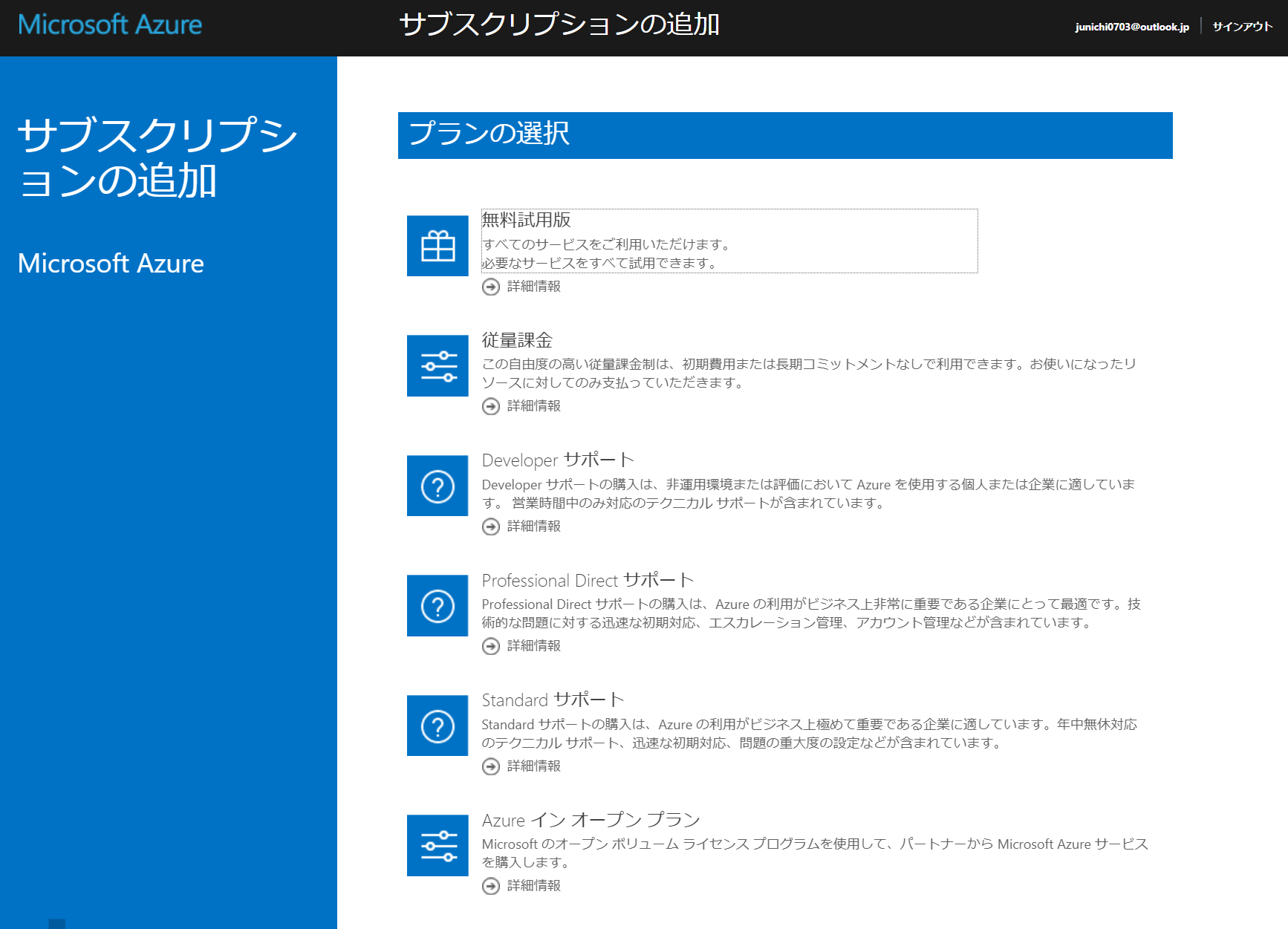The height and width of the screenshot is (929, 1288).
Task: Click the Azure イン オープン プラン description
Action: pyautogui.click(x=815, y=853)
